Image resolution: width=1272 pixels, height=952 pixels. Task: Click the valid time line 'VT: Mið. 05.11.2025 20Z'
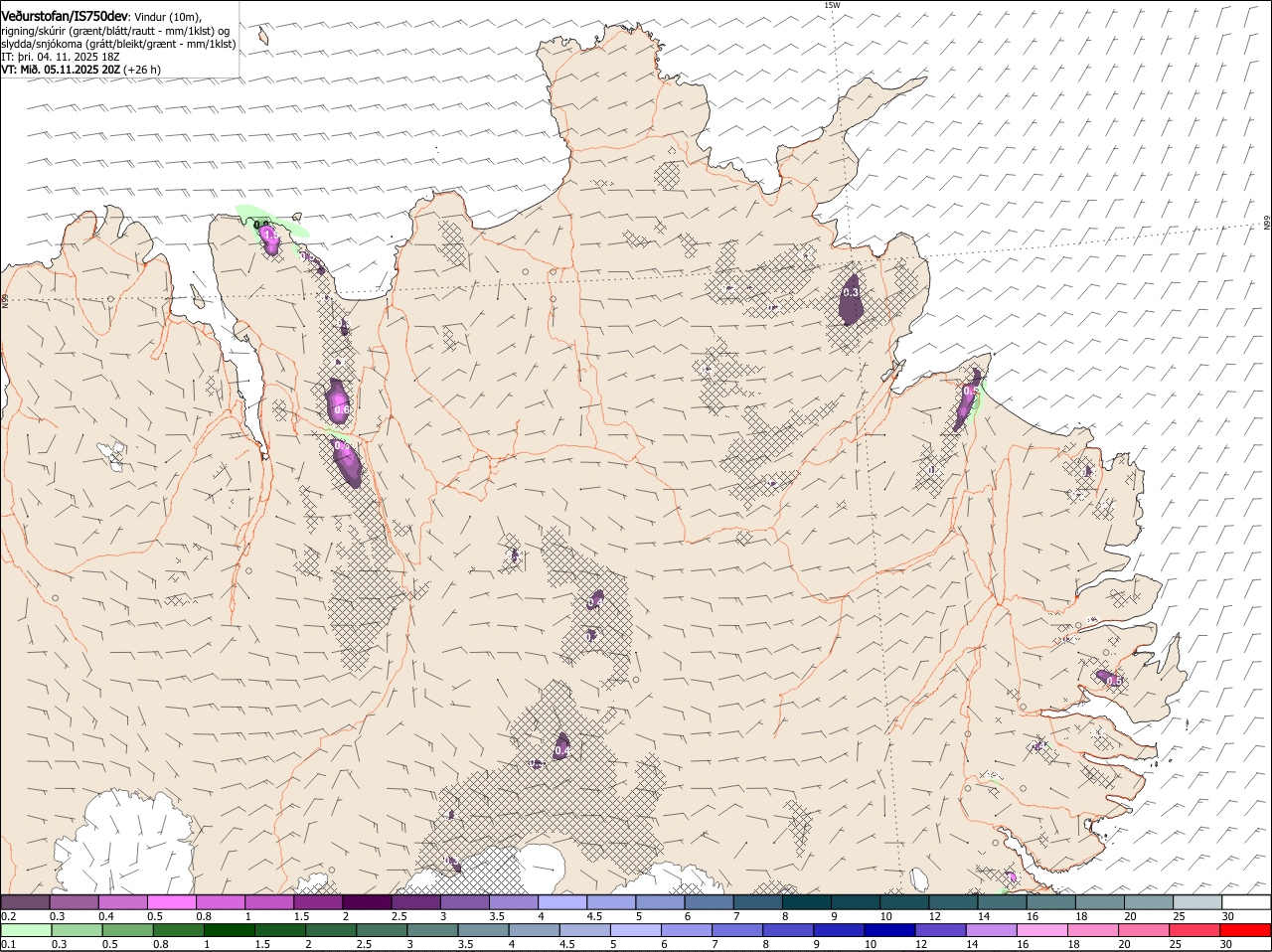coord(62,70)
